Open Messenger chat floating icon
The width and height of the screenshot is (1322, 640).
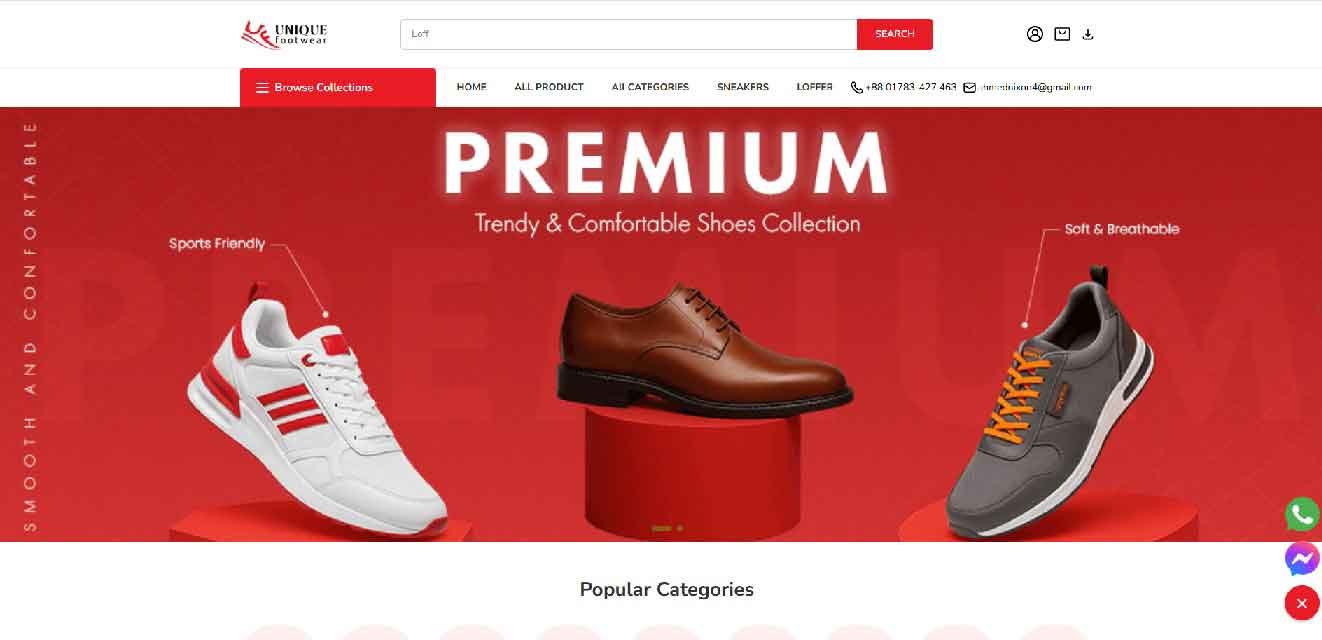1302,559
